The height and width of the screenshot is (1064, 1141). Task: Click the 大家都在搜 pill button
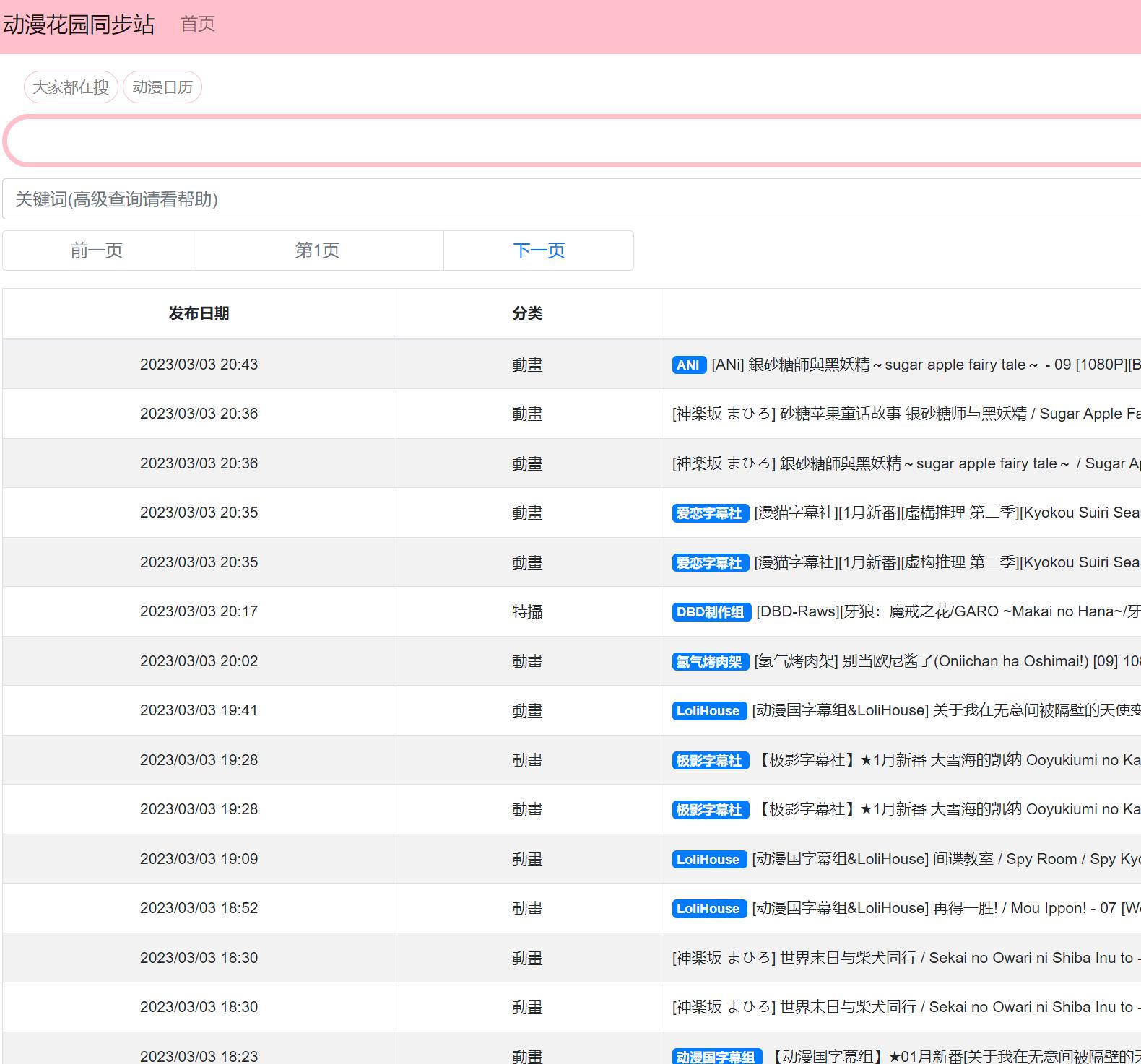(71, 87)
